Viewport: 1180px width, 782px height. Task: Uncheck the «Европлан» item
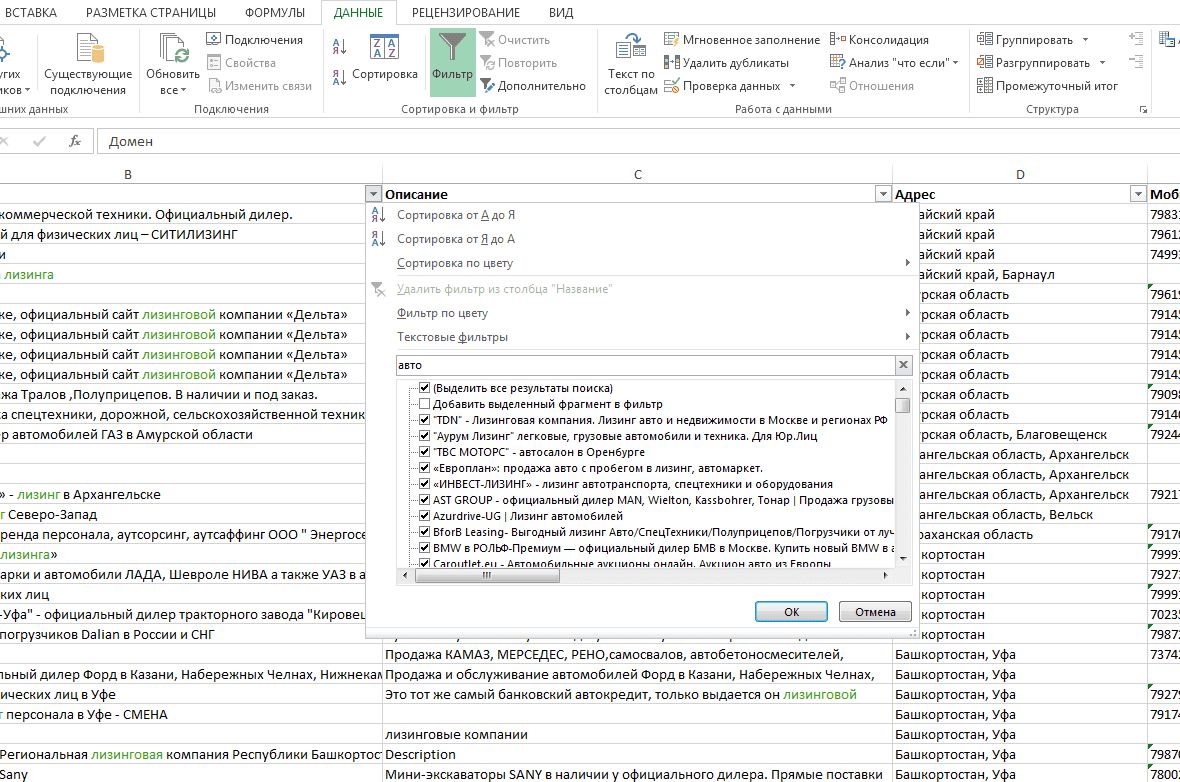[x=424, y=468]
